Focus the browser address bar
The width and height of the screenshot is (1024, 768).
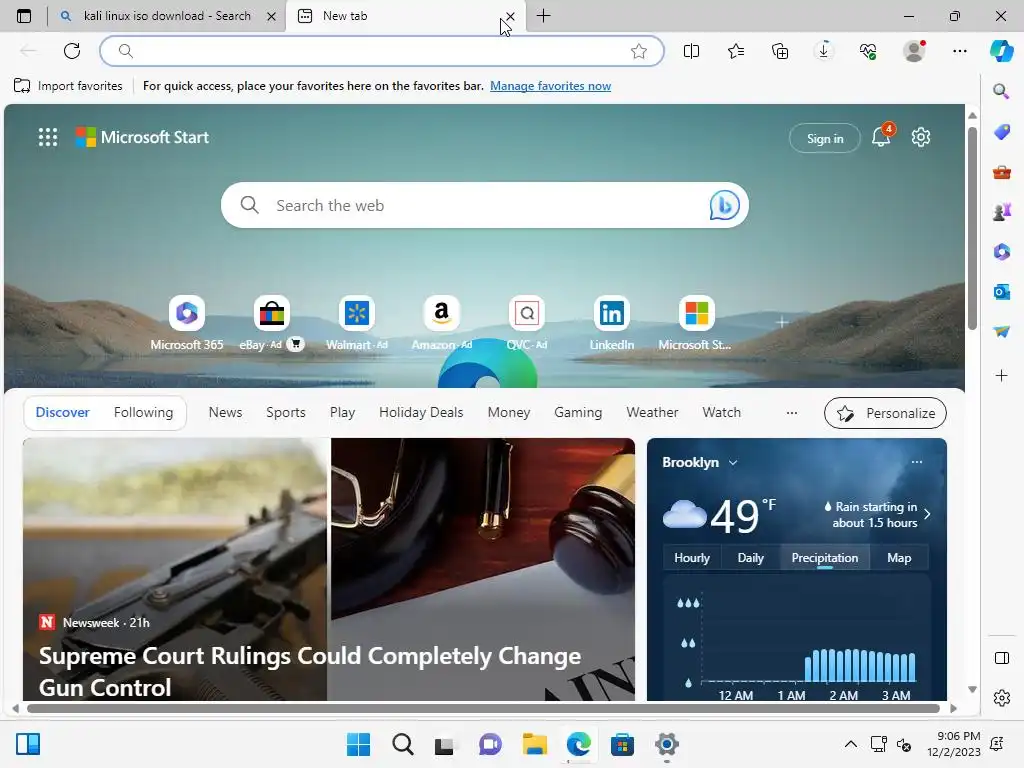click(x=381, y=51)
